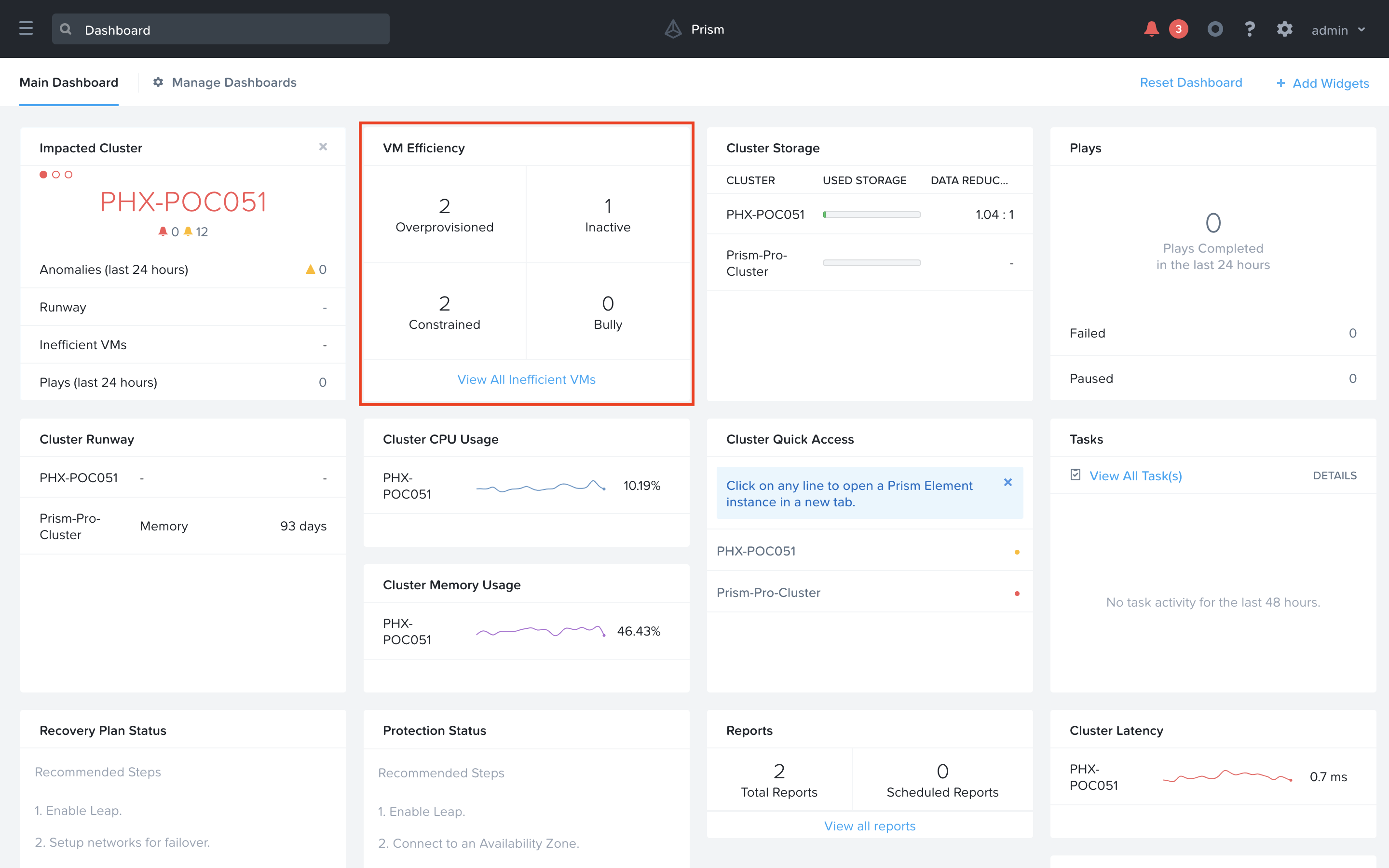Select second Impacted Cluster carousel dot
1389x868 pixels.
pyautogui.click(x=55, y=175)
